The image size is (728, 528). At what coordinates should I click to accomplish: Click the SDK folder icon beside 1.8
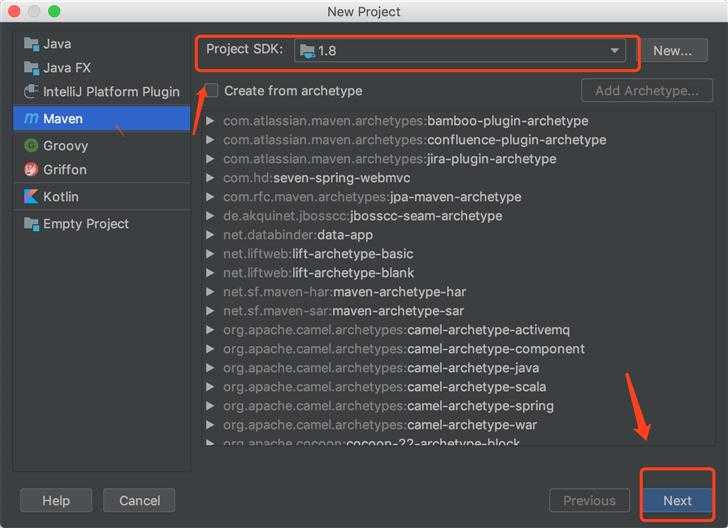[x=307, y=50]
